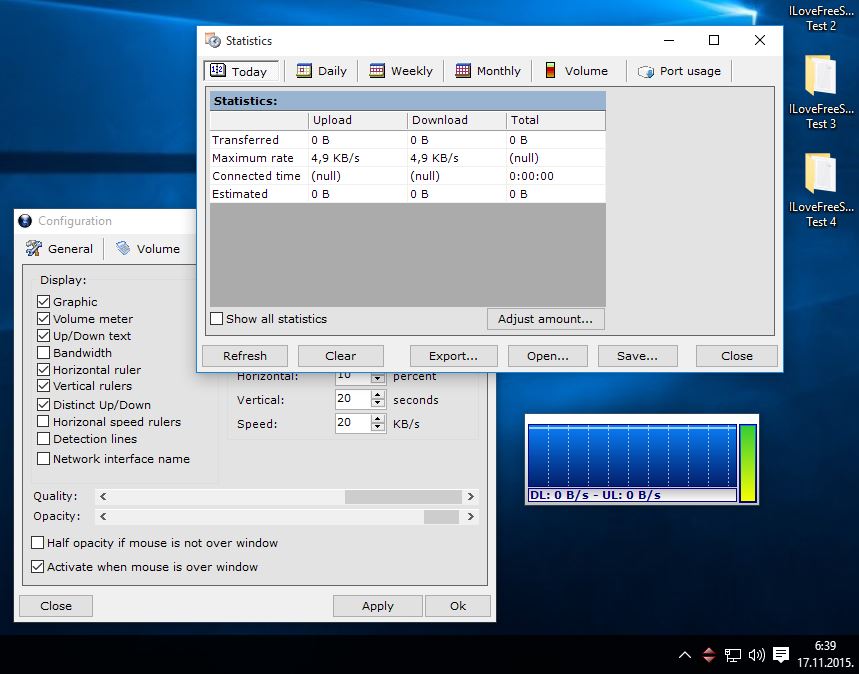Image resolution: width=859 pixels, height=674 pixels.
Task: Click the Port usage tab icon
Action: [646, 71]
